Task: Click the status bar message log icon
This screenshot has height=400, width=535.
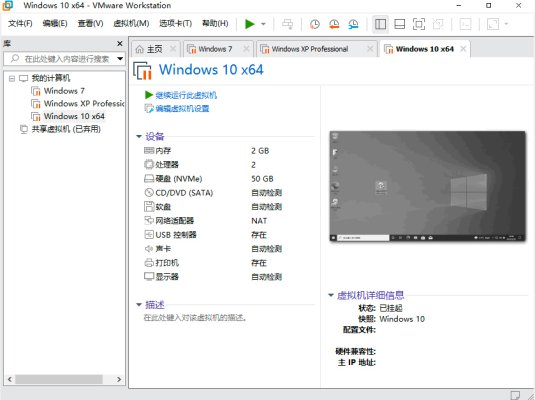Action: tap(515, 395)
